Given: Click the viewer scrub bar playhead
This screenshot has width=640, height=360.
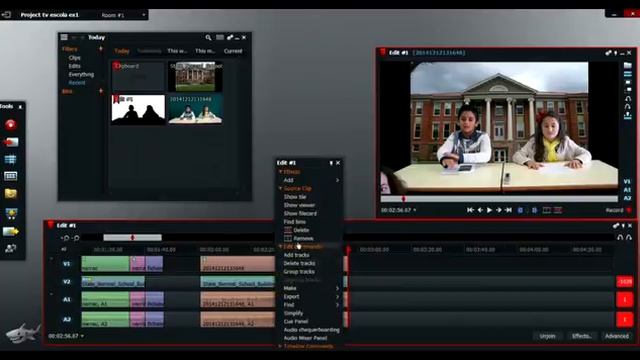Looking at the screenshot, I should (404, 199).
